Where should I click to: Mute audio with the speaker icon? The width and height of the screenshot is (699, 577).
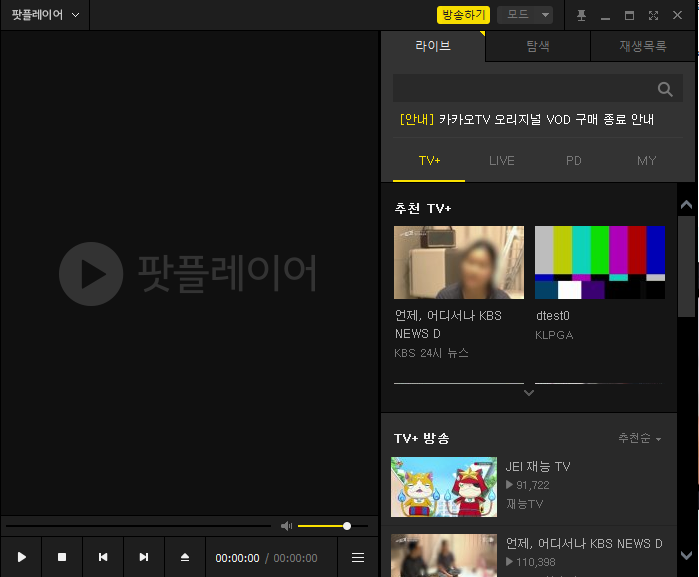[x=286, y=526]
